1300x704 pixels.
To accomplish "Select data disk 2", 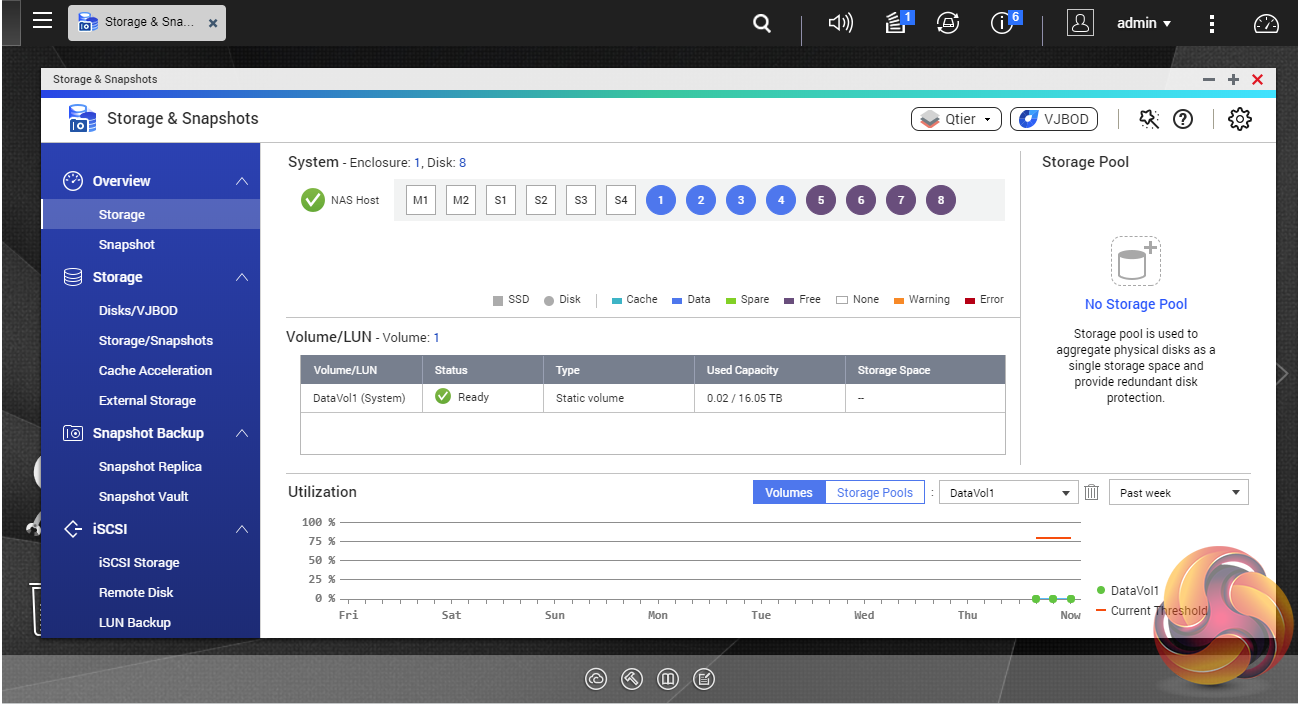I will [x=701, y=200].
